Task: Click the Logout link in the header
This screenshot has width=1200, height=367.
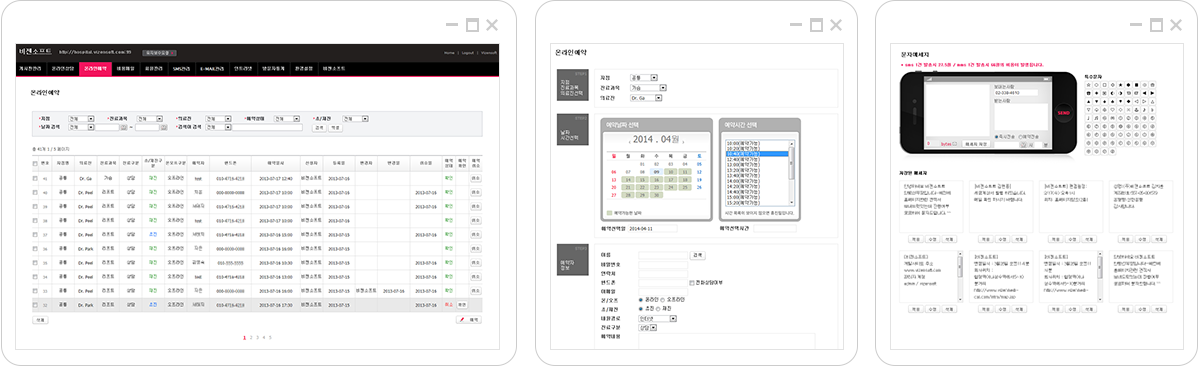Action: tap(467, 52)
